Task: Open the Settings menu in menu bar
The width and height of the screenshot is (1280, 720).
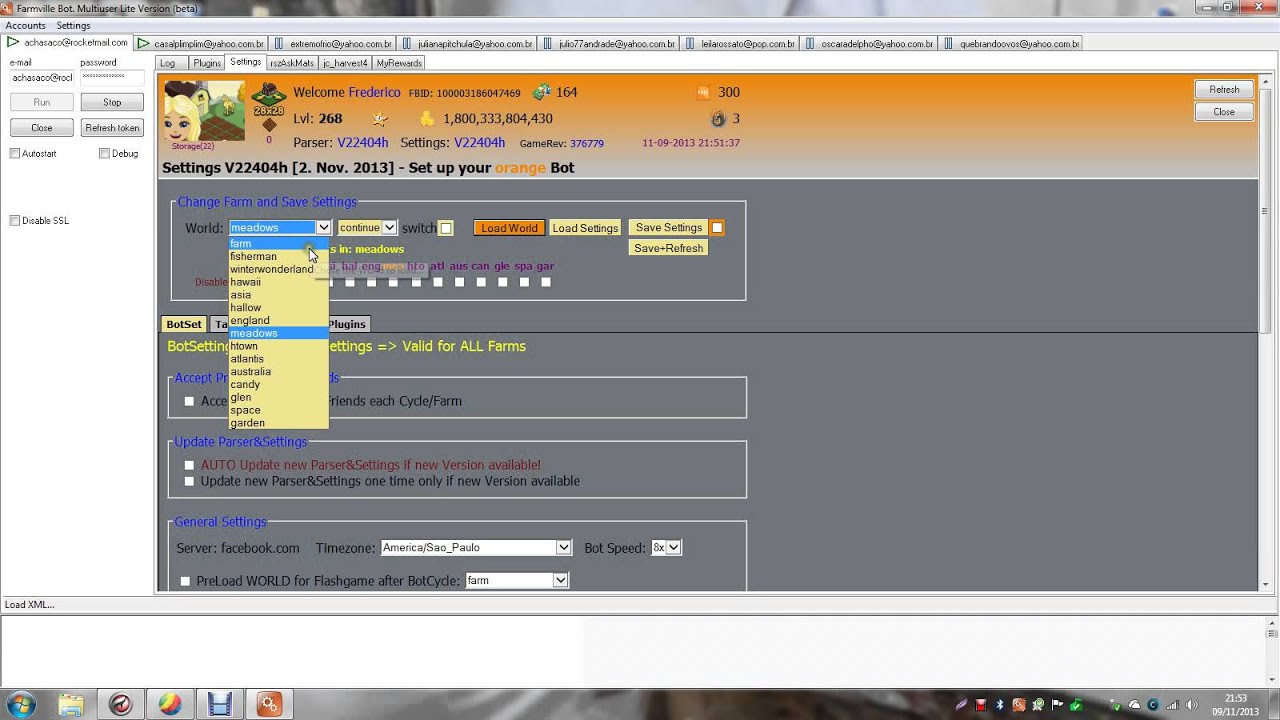Action: [x=73, y=25]
